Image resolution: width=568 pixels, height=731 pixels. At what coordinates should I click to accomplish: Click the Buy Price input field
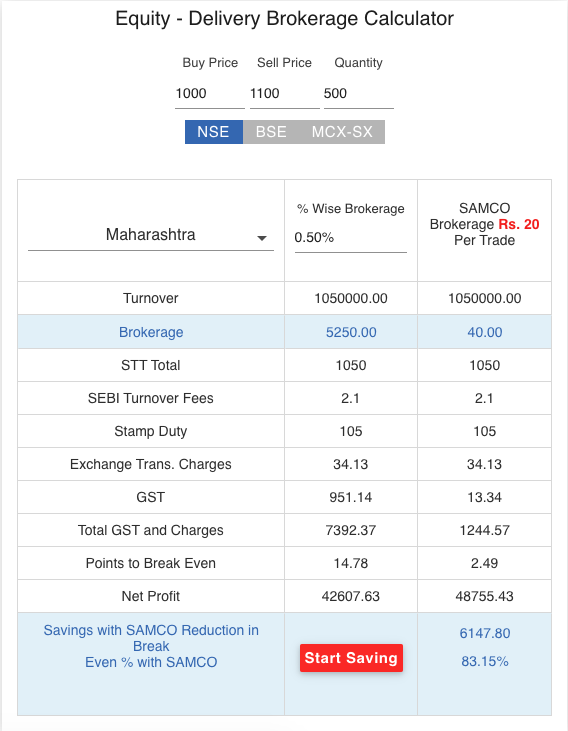pyautogui.click(x=210, y=94)
